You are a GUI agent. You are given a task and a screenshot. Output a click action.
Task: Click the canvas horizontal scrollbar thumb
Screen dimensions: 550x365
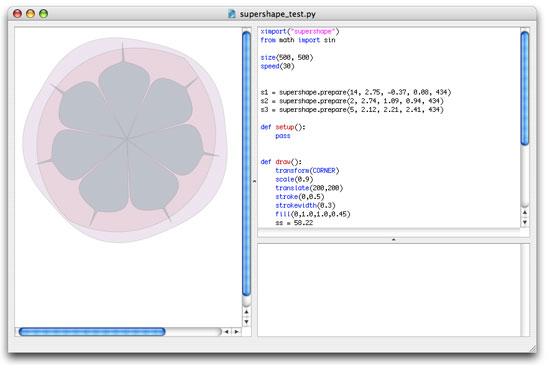point(92,332)
